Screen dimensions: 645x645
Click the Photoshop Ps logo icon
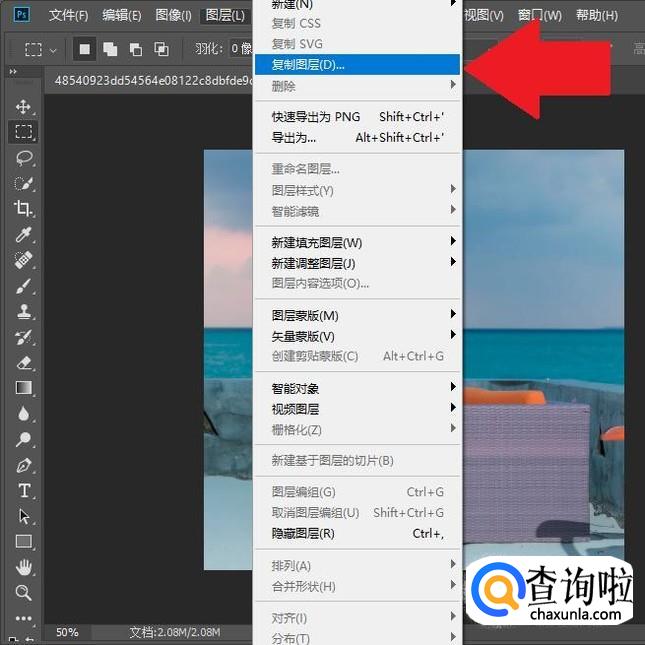point(21,15)
